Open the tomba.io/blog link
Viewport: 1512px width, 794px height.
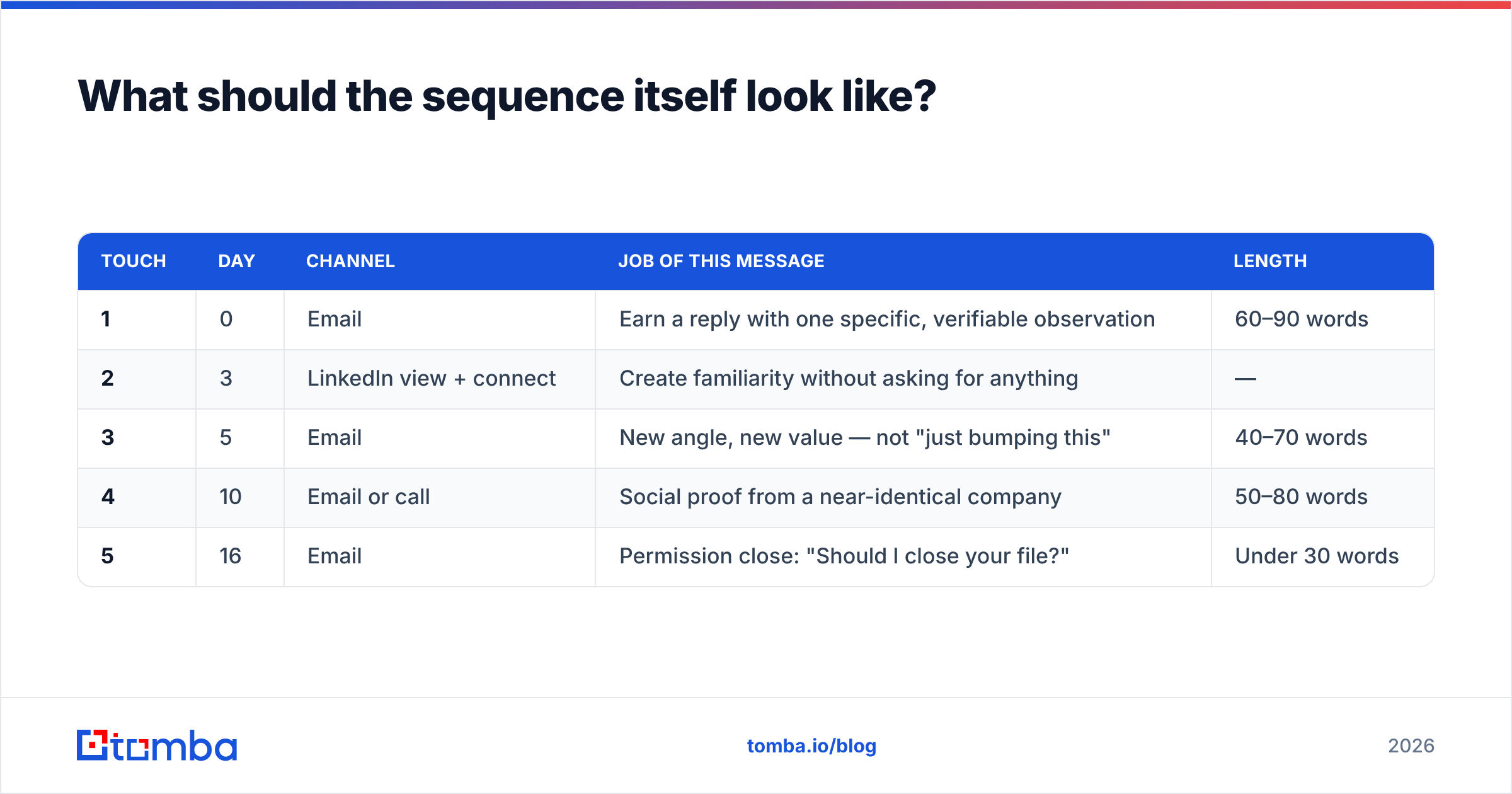(x=811, y=746)
